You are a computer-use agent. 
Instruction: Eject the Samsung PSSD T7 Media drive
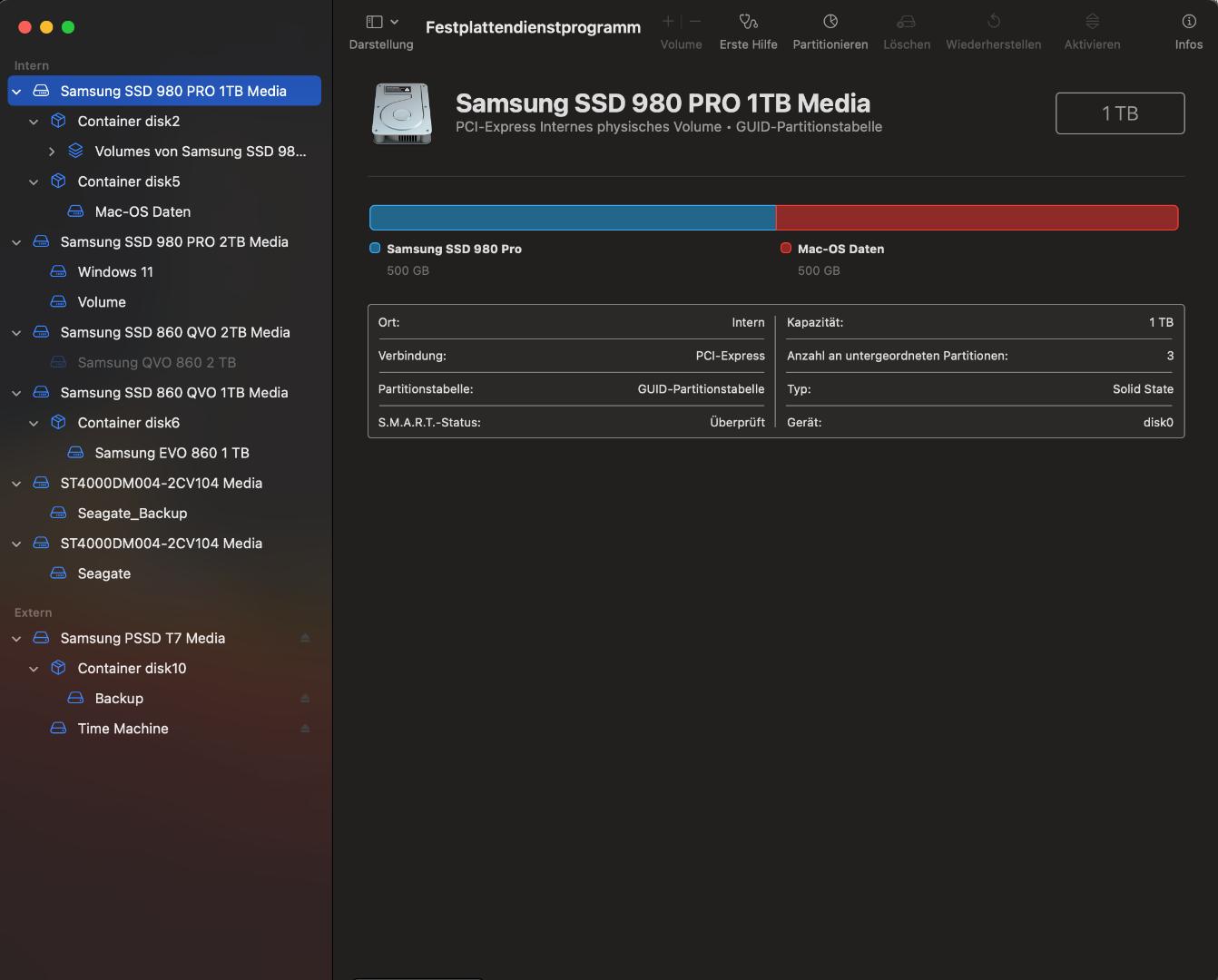coord(305,638)
